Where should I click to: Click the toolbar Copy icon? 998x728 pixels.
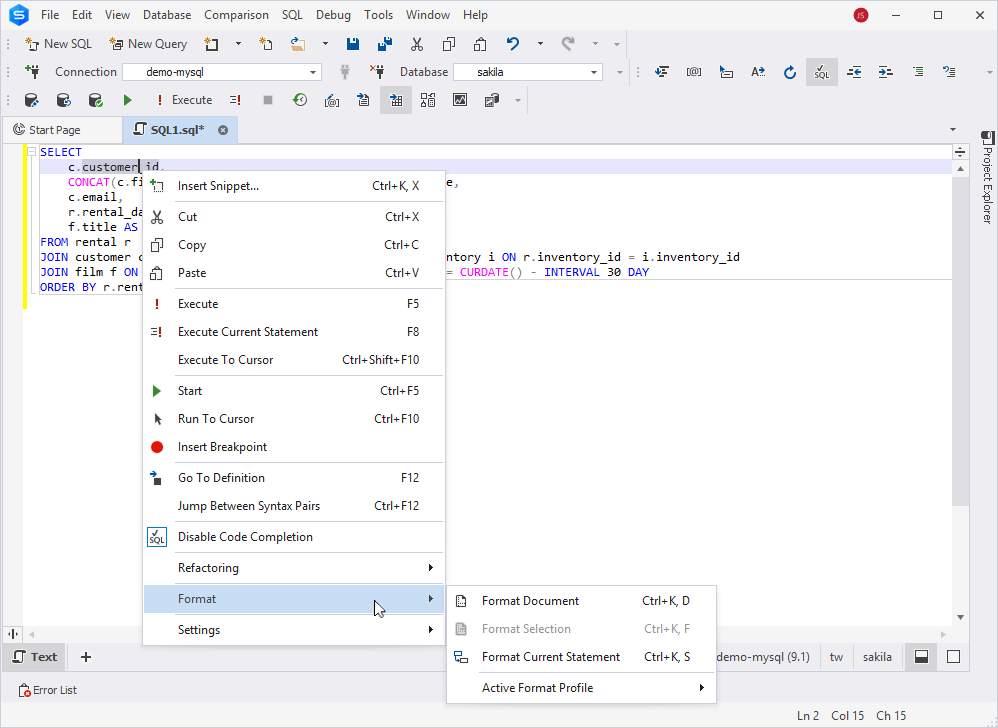point(449,44)
